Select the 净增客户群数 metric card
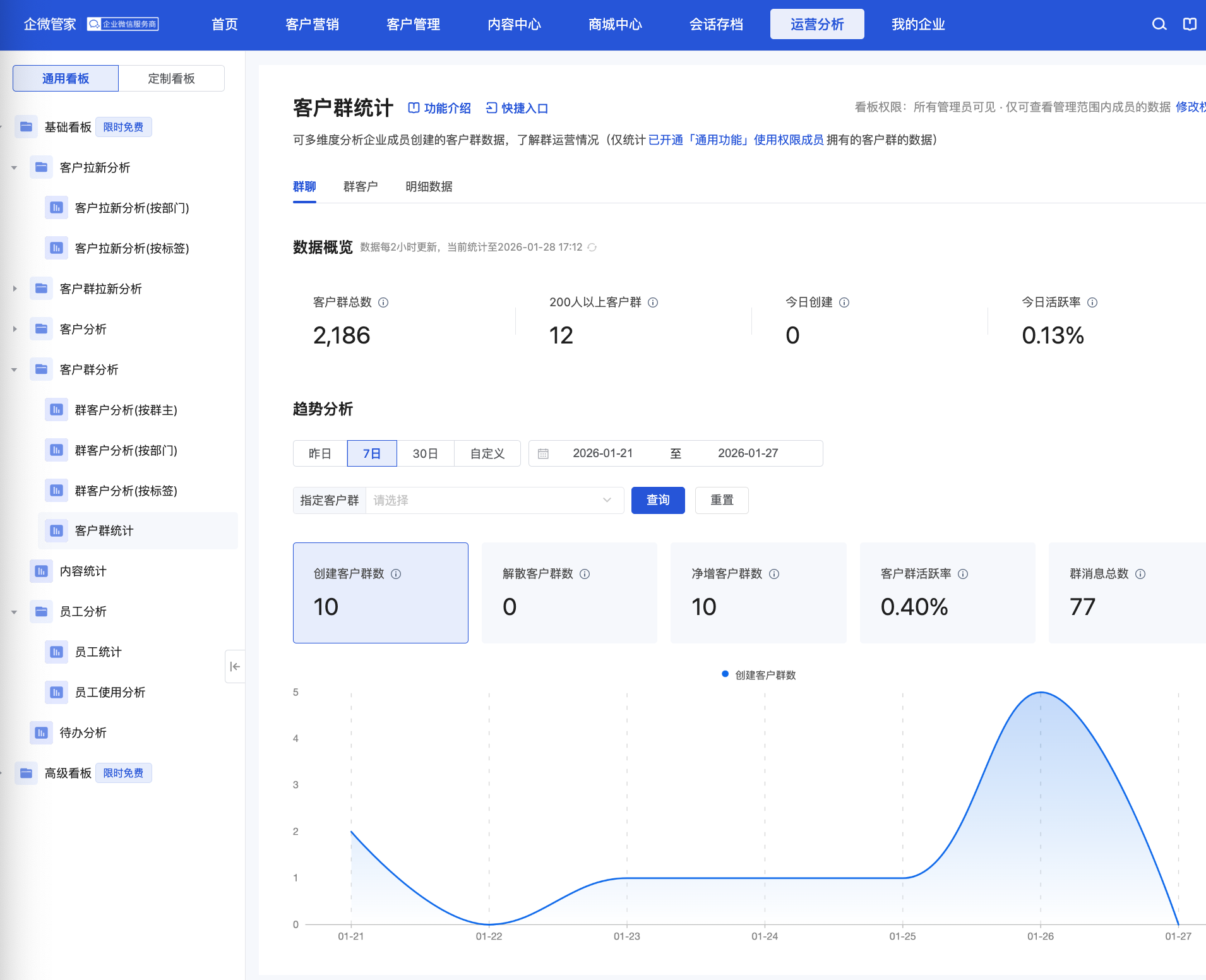This screenshot has width=1206, height=980. (758, 593)
